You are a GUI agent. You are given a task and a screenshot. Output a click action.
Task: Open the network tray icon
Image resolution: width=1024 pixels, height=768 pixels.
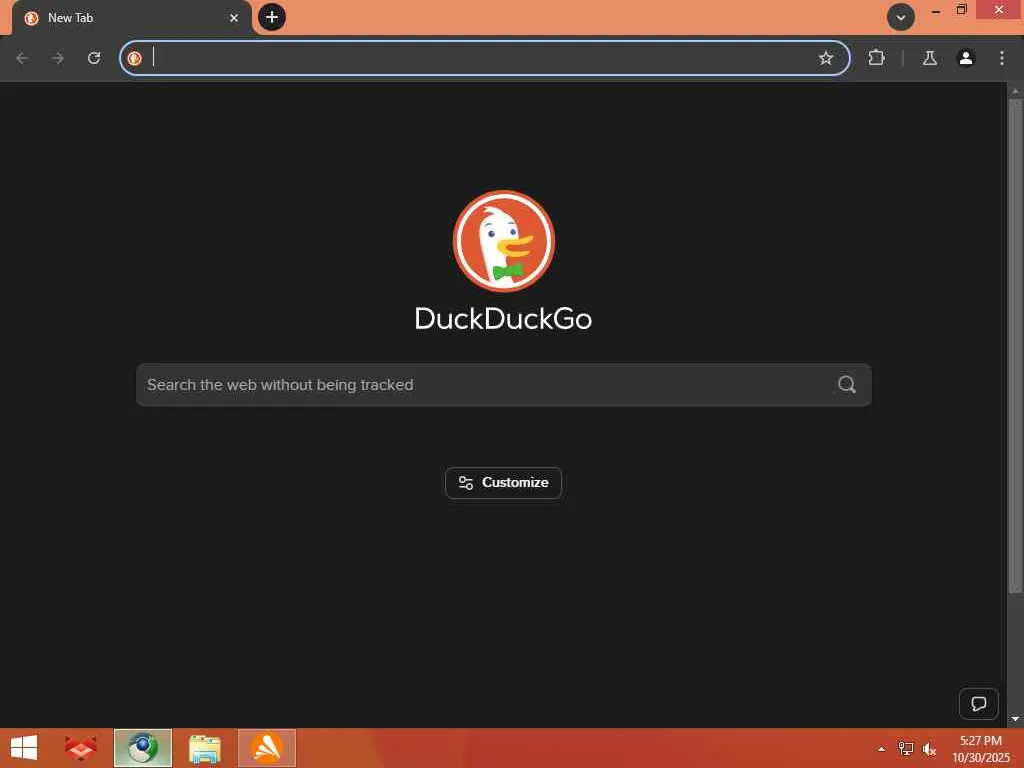(x=905, y=748)
